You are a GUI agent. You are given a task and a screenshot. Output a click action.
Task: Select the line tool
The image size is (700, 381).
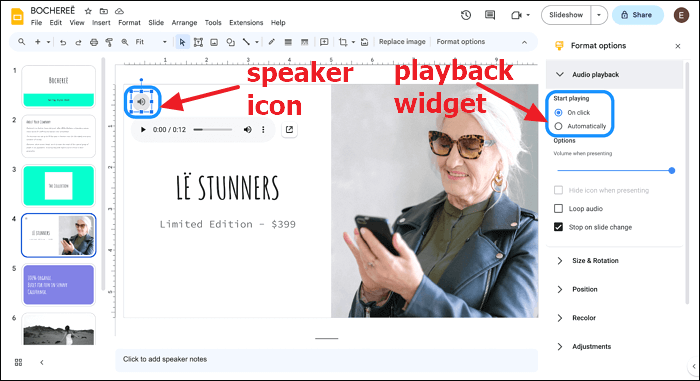pos(246,42)
